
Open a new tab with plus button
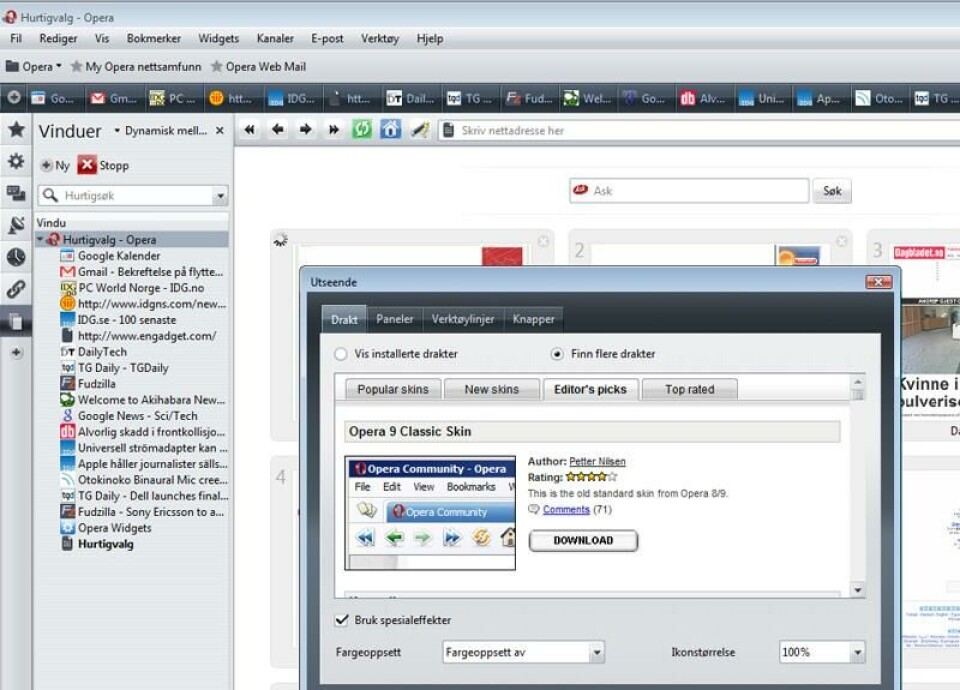(13, 98)
